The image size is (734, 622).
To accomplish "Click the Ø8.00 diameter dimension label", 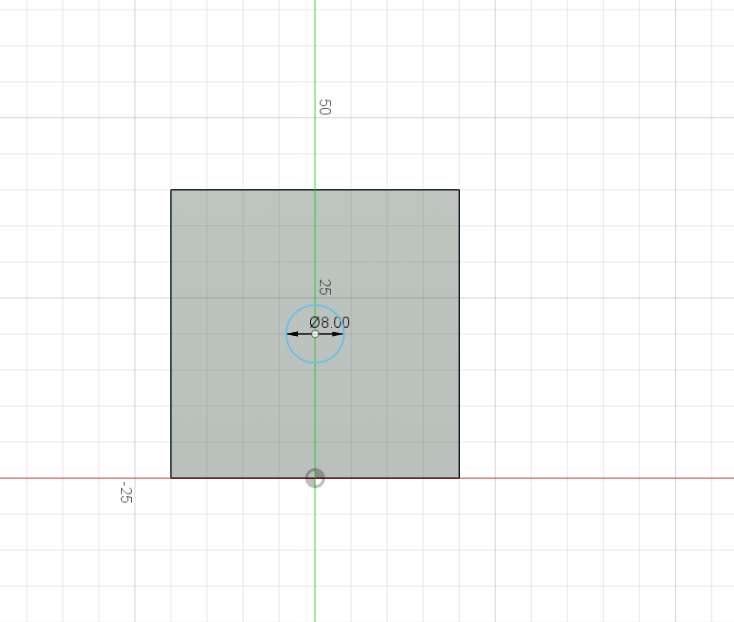I will click(330, 322).
